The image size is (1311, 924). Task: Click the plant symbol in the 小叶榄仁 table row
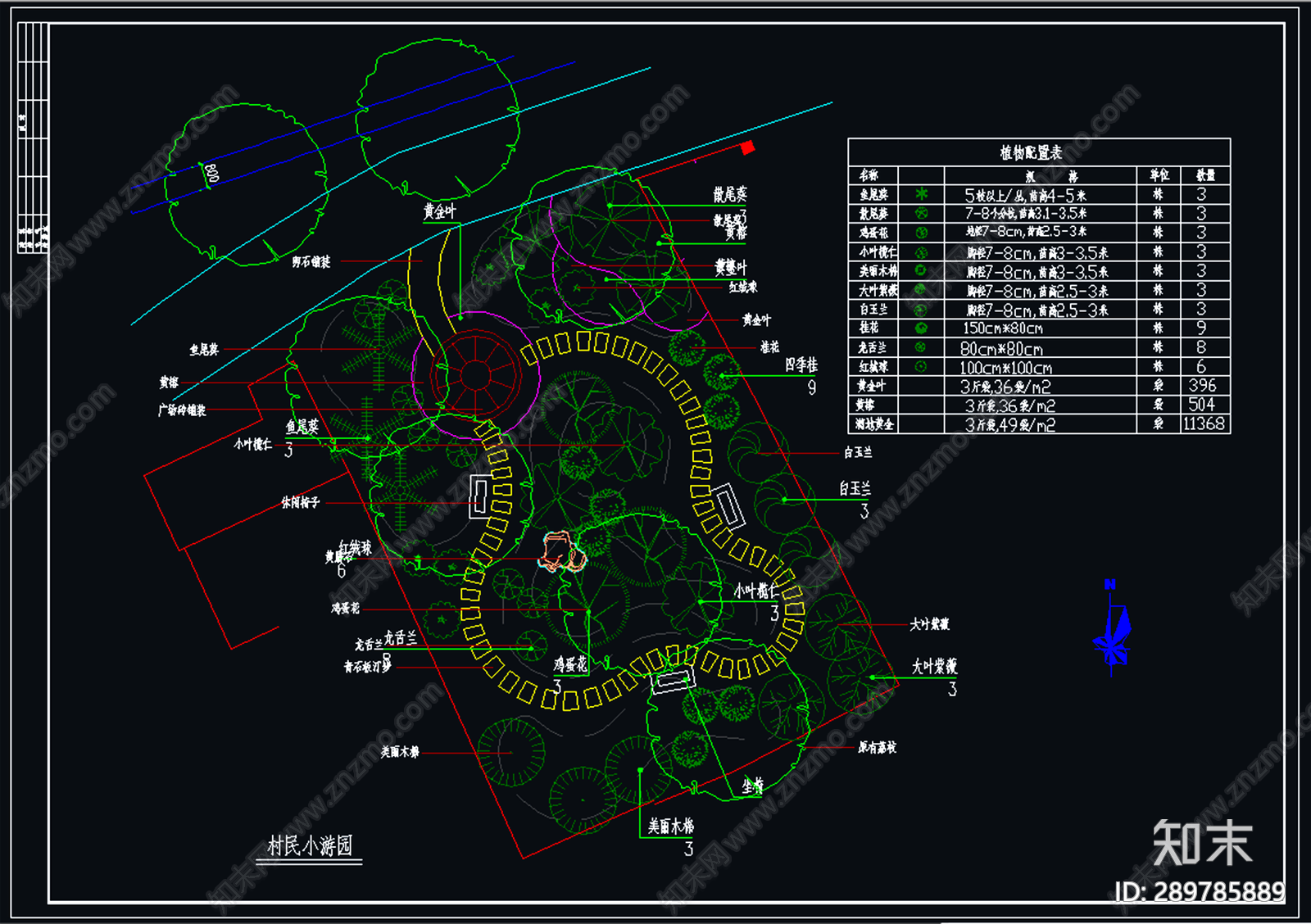pos(922,252)
